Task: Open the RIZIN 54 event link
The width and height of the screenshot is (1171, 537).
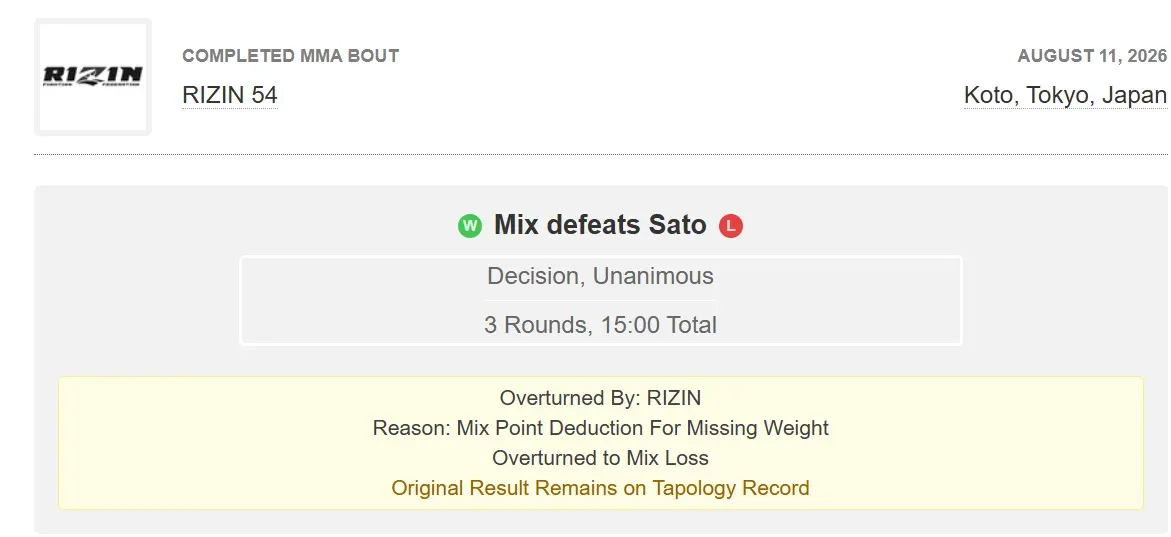Action: click(x=230, y=96)
